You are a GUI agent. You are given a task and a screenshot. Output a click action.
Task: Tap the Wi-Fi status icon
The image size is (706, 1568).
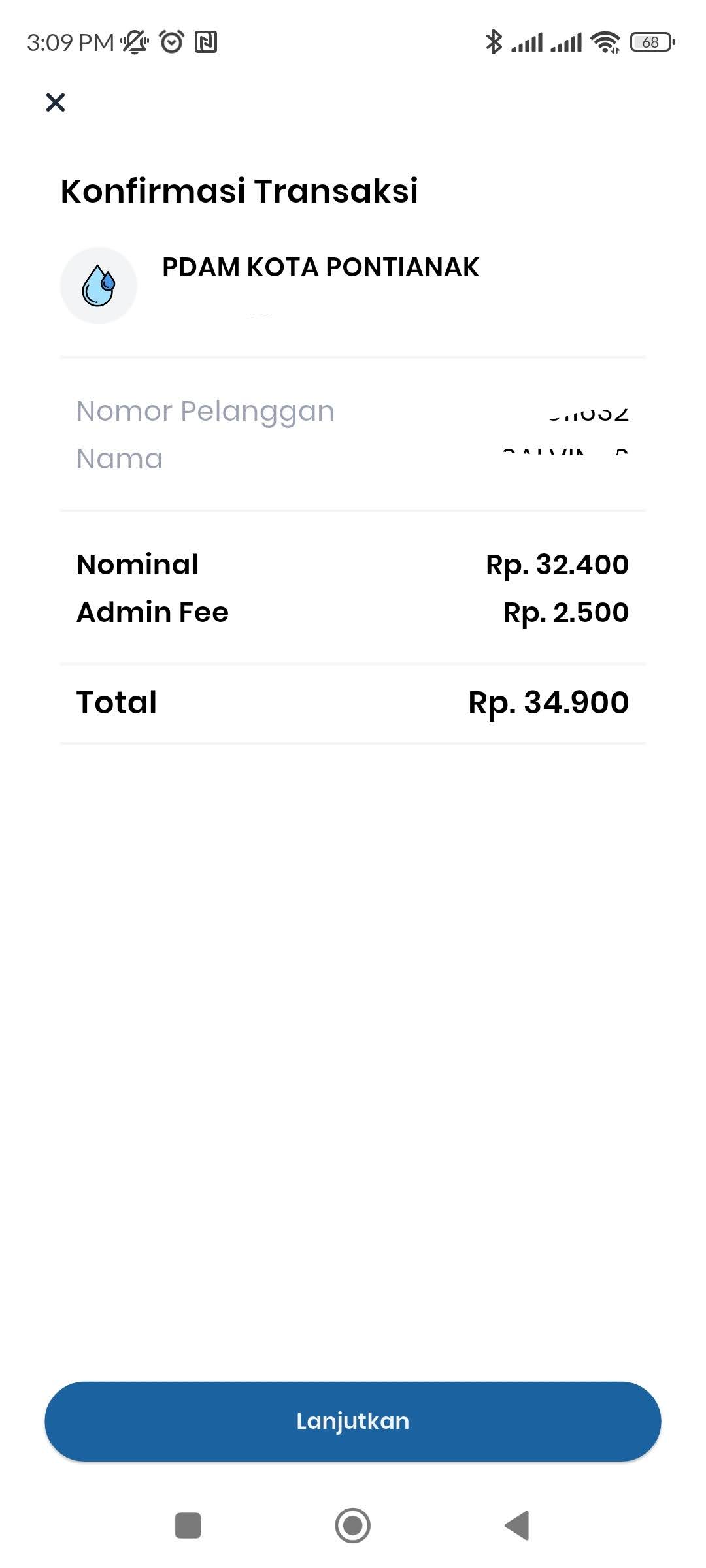coord(605,42)
